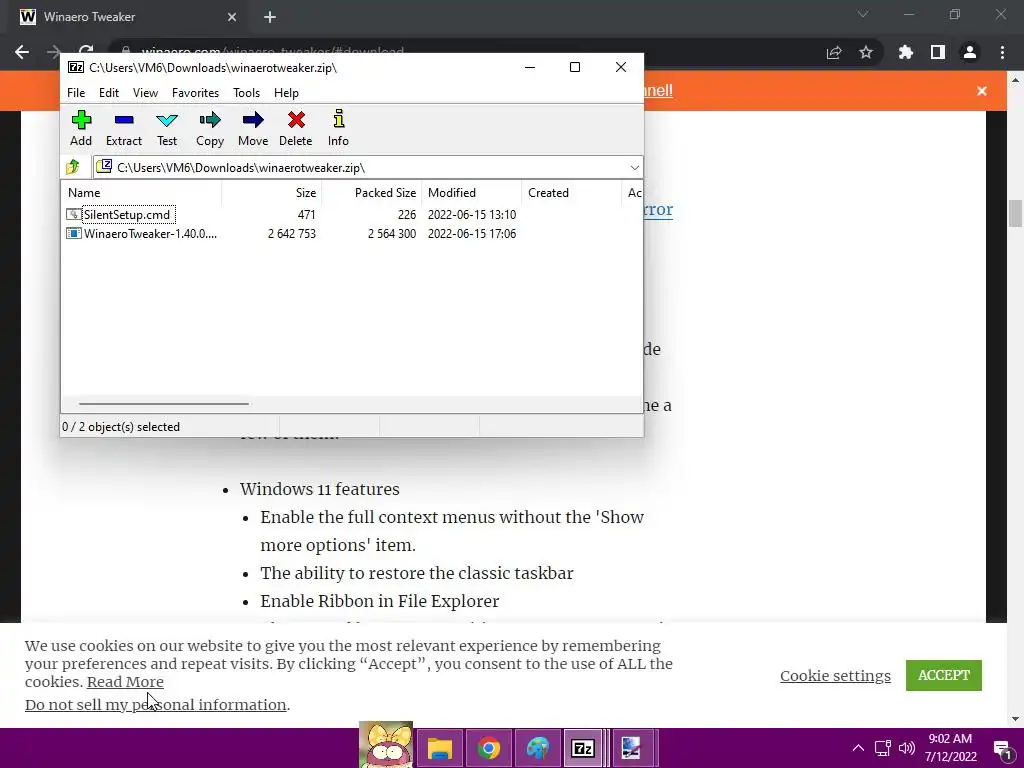The height and width of the screenshot is (768, 1024).
Task: Click the 7-Zip window title icon
Action: tap(76, 67)
